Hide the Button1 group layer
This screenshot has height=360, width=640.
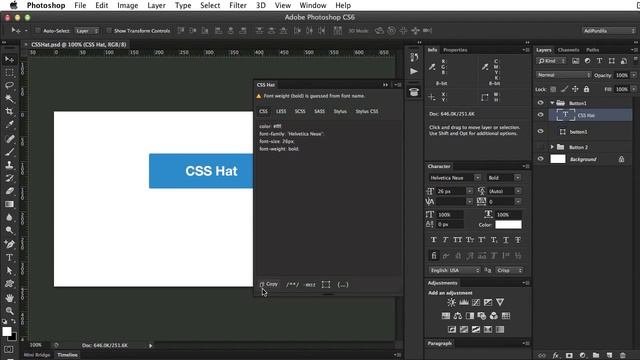click(540, 103)
